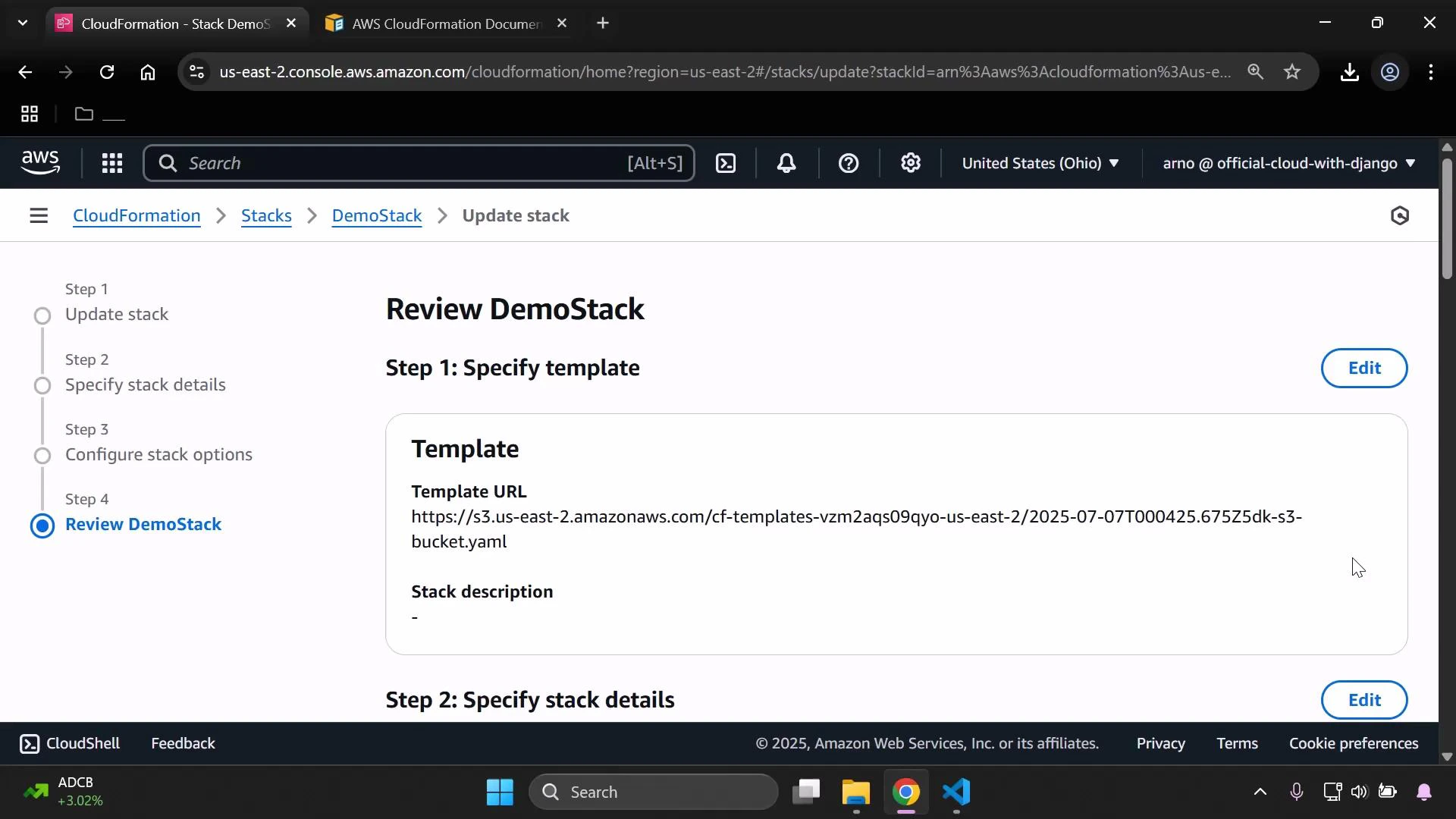Open AWS account settings gear

click(911, 163)
